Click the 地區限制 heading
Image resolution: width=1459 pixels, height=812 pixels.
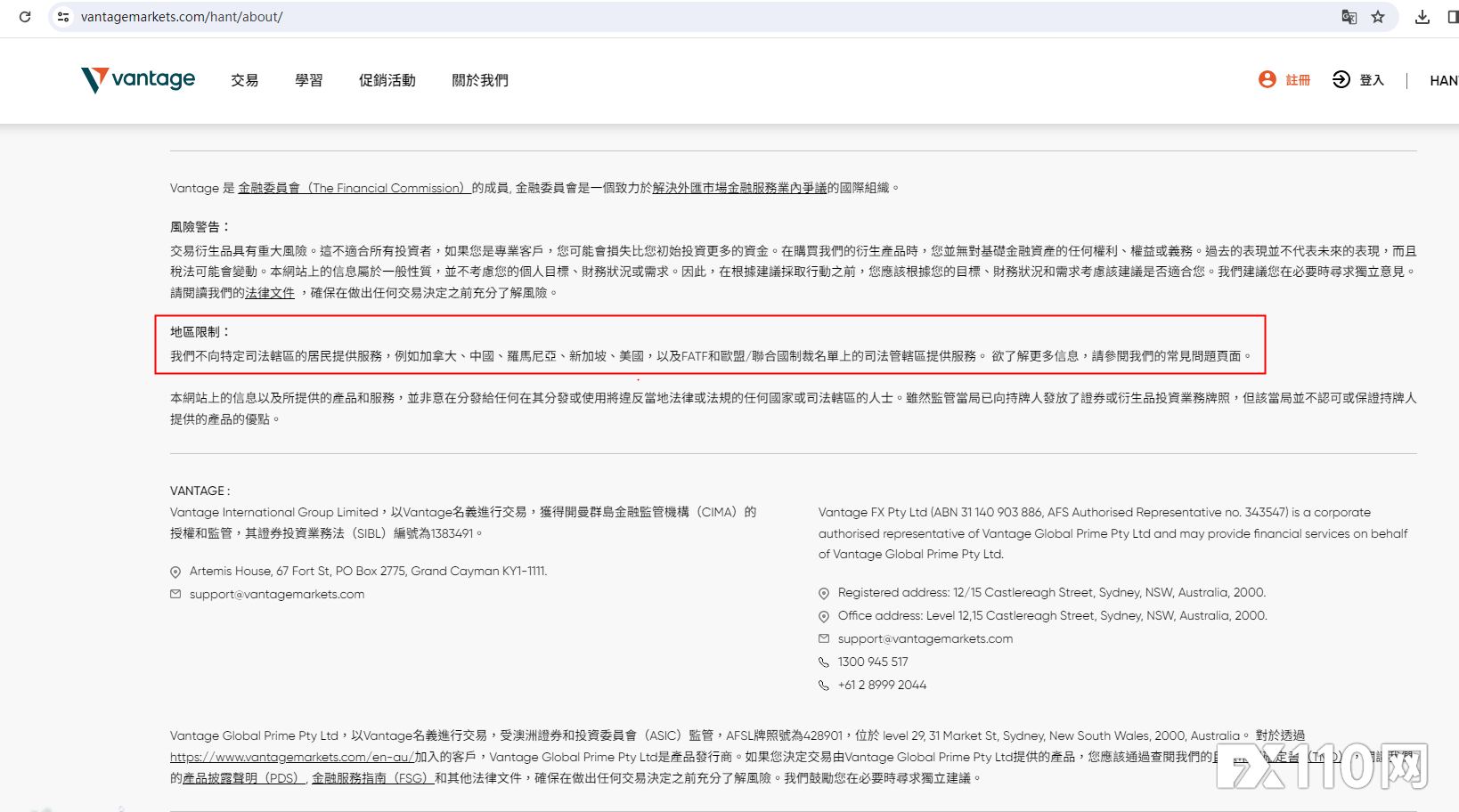tap(200, 332)
